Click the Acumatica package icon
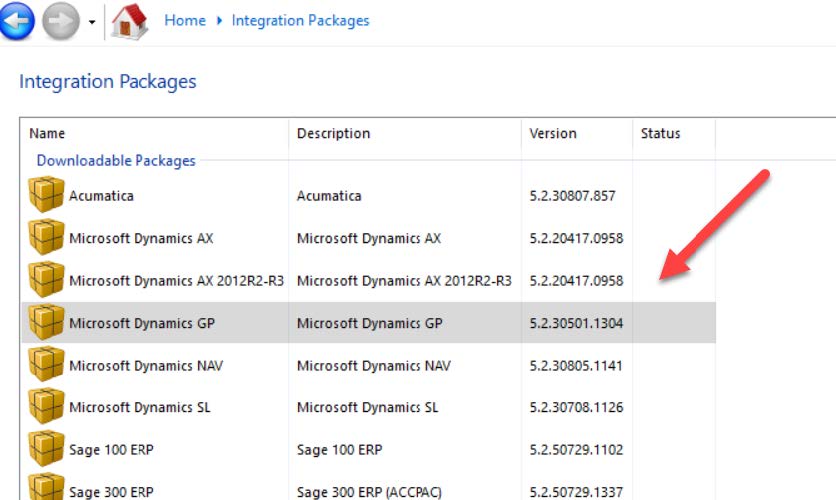The image size is (836, 500). coord(46,195)
